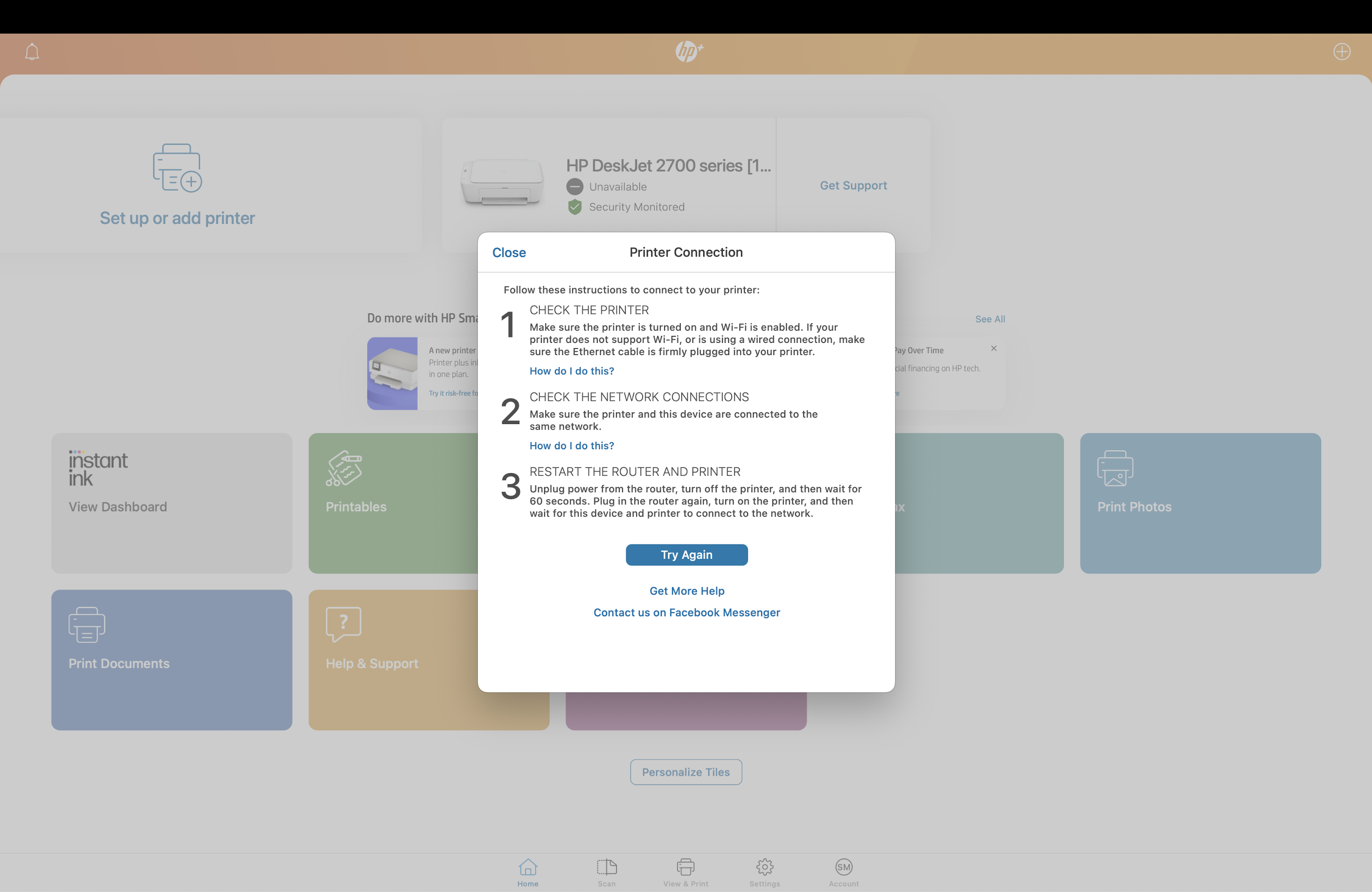Viewport: 1372px width, 892px height.
Task: Click the Print Documents tile label
Action: pyautogui.click(x=119, y=664)
